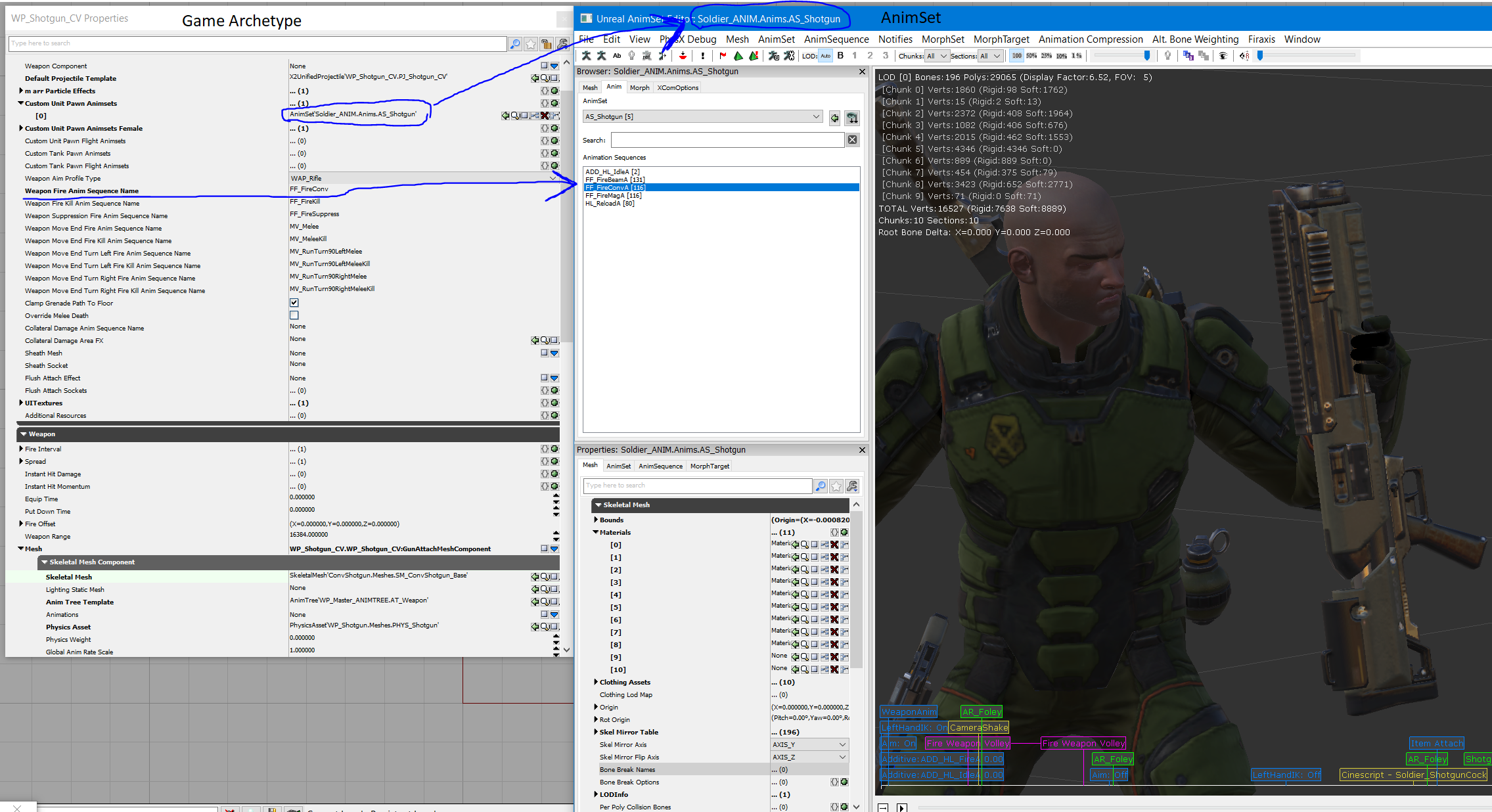Click the LOD Base 'B' toolbar button
This screenshot has height=812, width=1492.
(x=840, y=56)
